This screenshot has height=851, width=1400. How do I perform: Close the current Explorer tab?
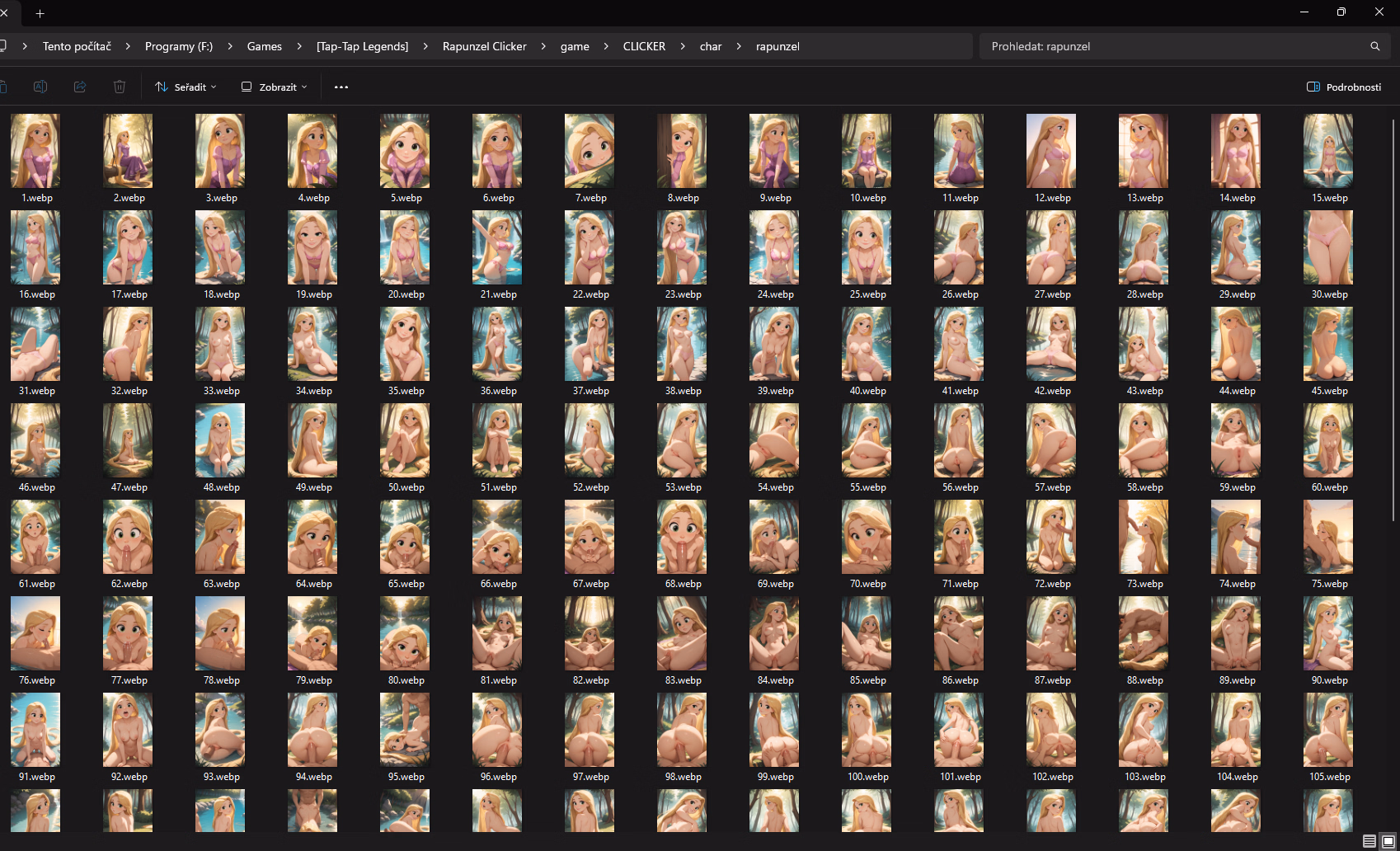[x=4, y=13]
